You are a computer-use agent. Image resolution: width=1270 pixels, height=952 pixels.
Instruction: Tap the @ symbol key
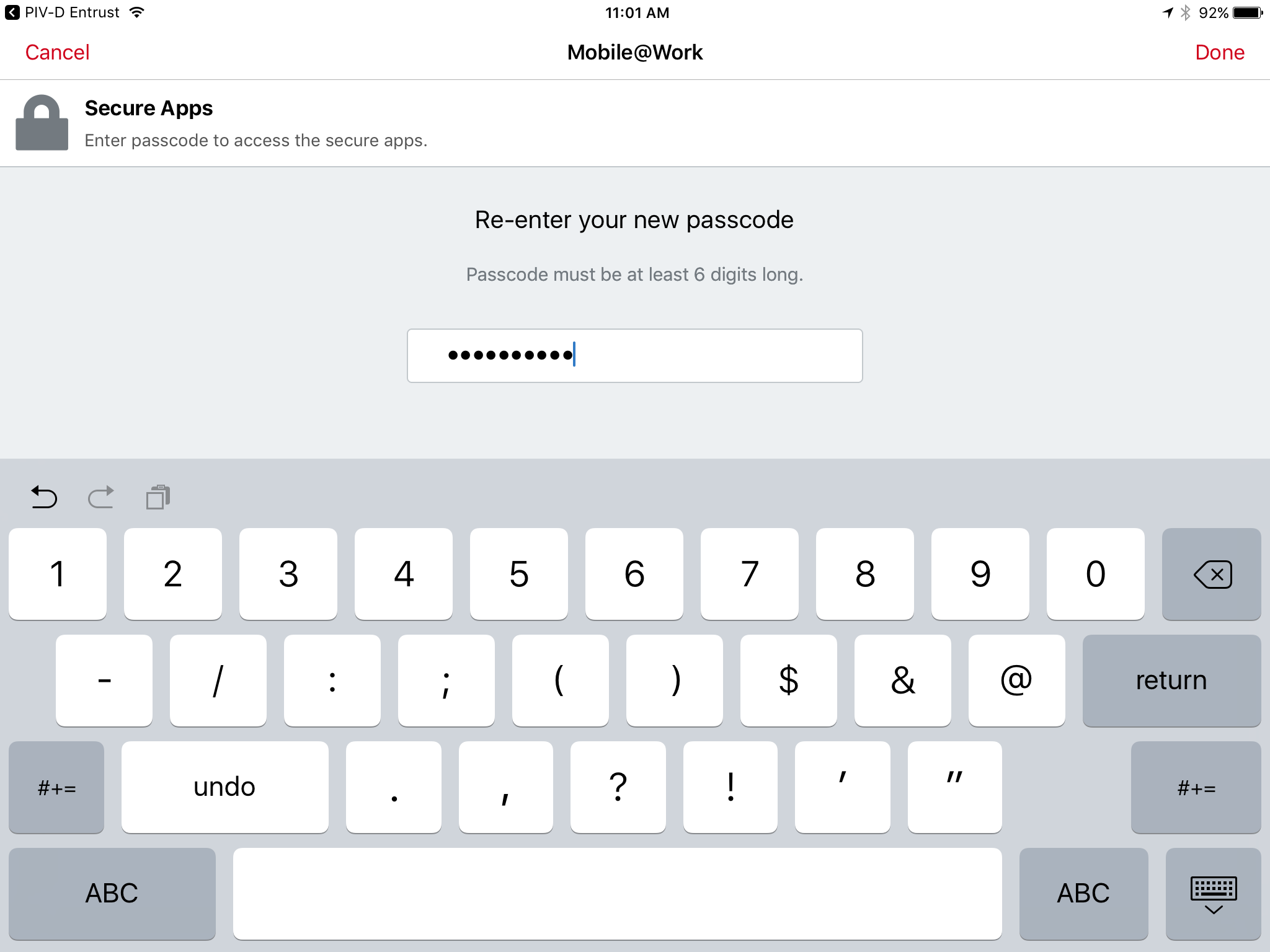click(x=1016, y=681)
